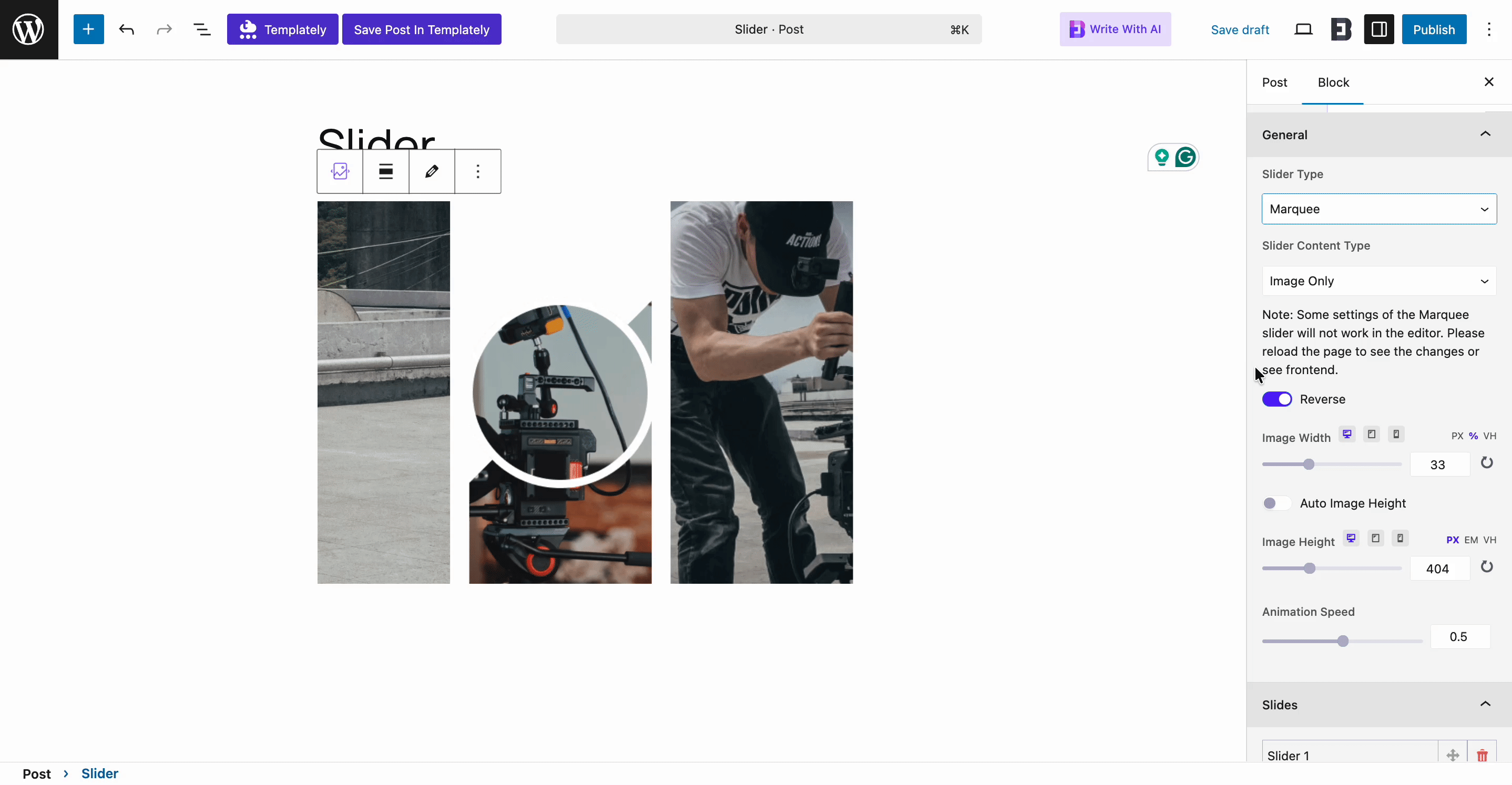This screenshot has height=785, width=1512.
Task: Delete Slider 1 with trash icon
Action: (x=1482, y=755)
